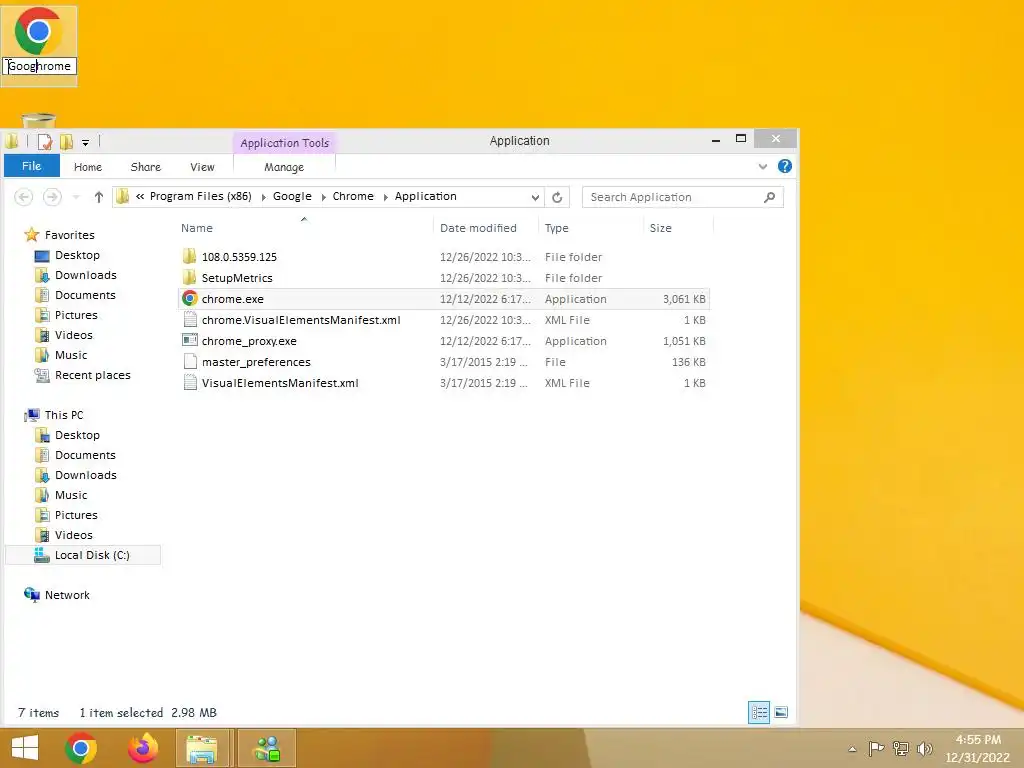Sort by the Type column header
The image size is (1024, 768).
coord(556,228)
